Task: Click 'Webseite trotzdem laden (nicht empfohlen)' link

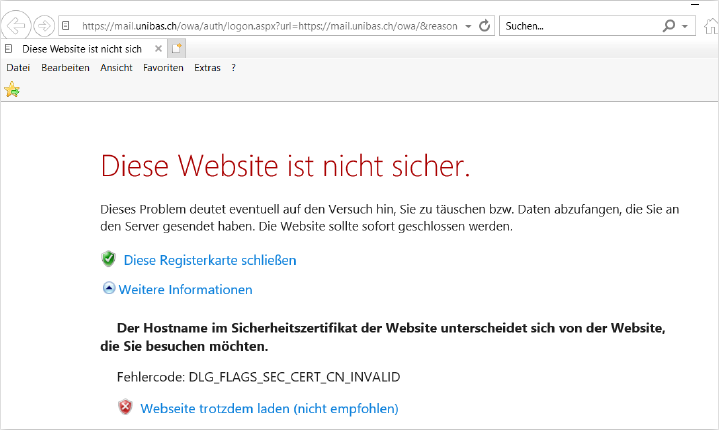Action: [269, 408]
